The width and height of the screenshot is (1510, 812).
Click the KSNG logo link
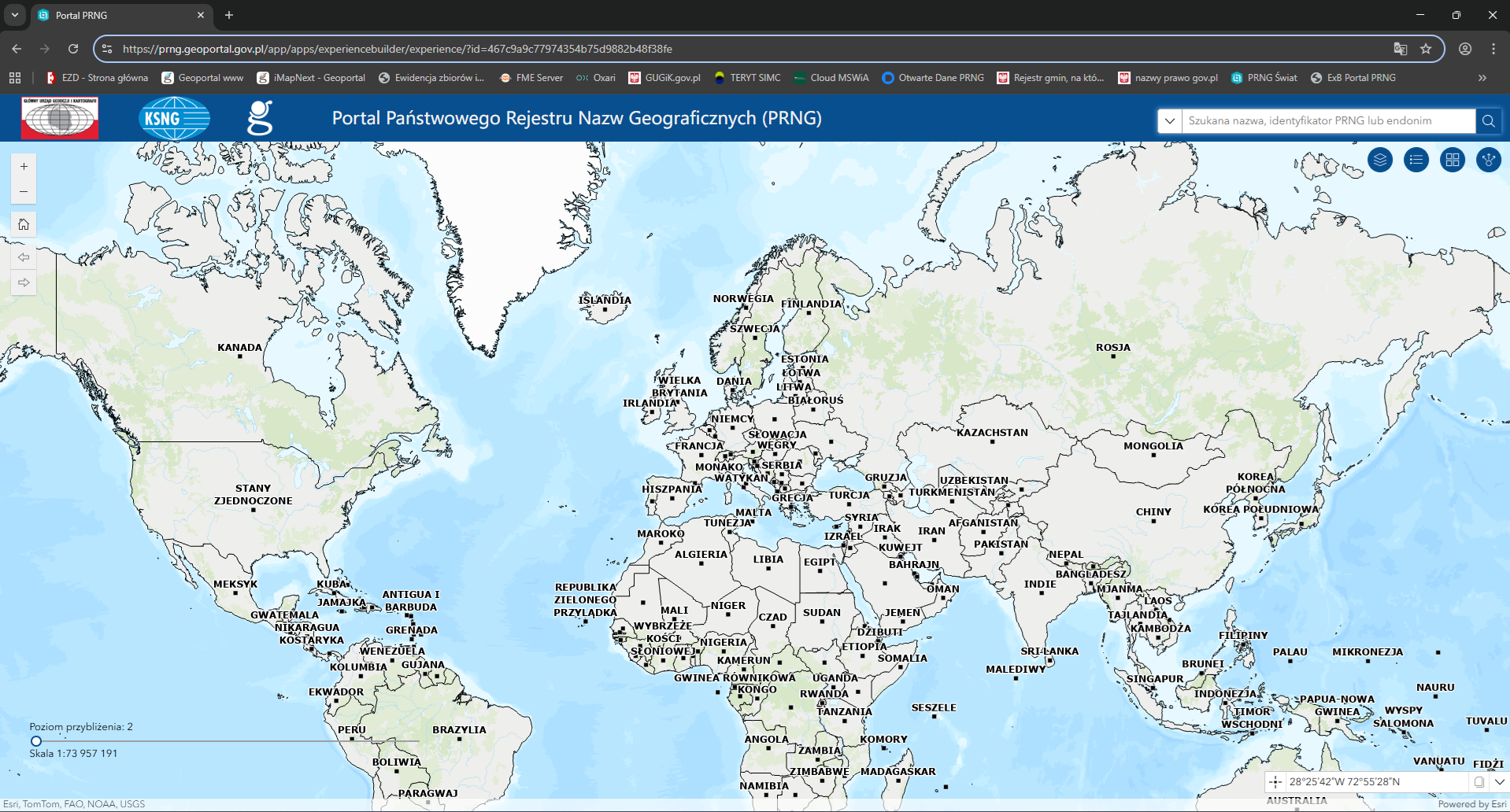pyautogui.click(x=174, y=119)
